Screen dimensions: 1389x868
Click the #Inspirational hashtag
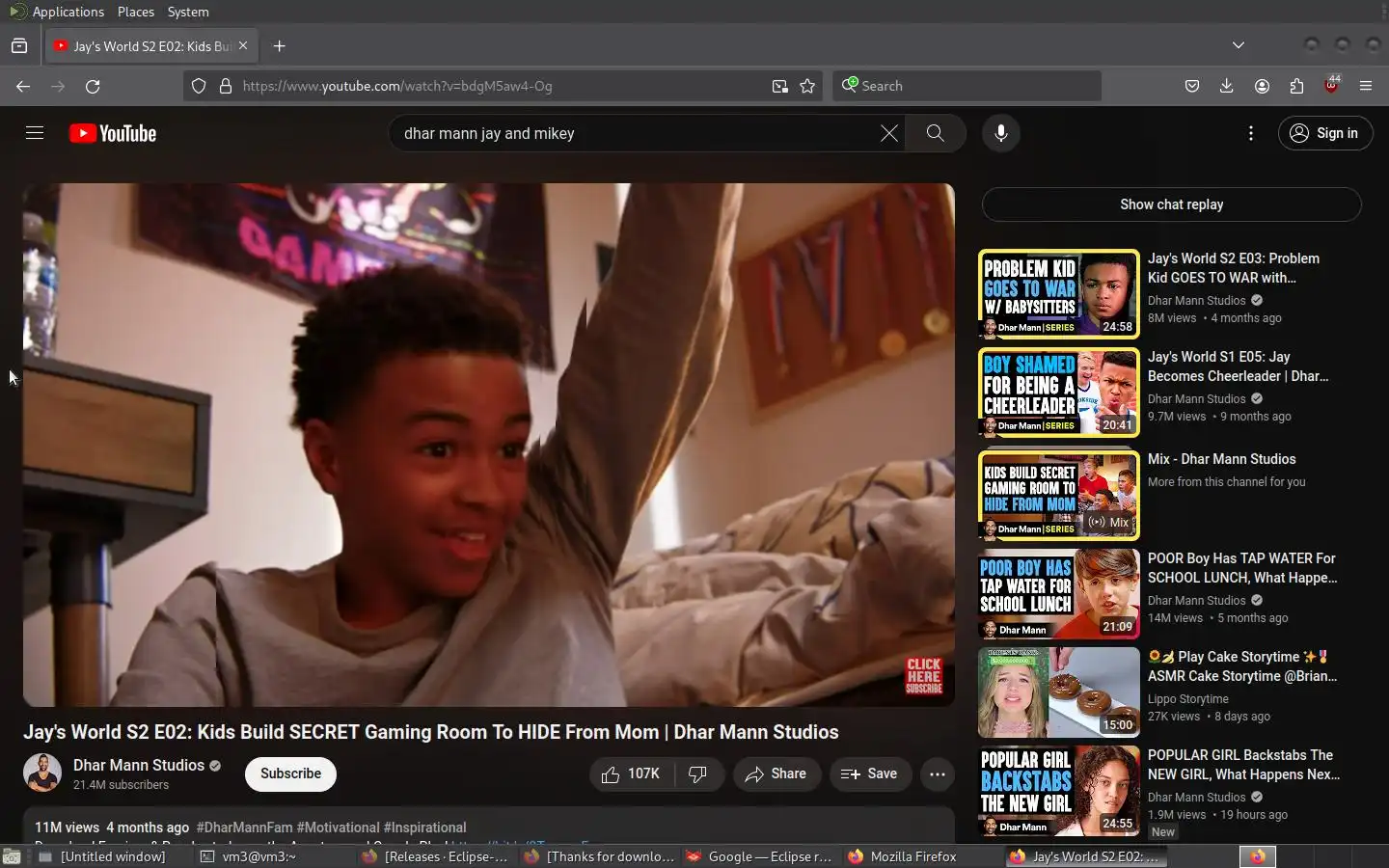click(x=424, y=827)
